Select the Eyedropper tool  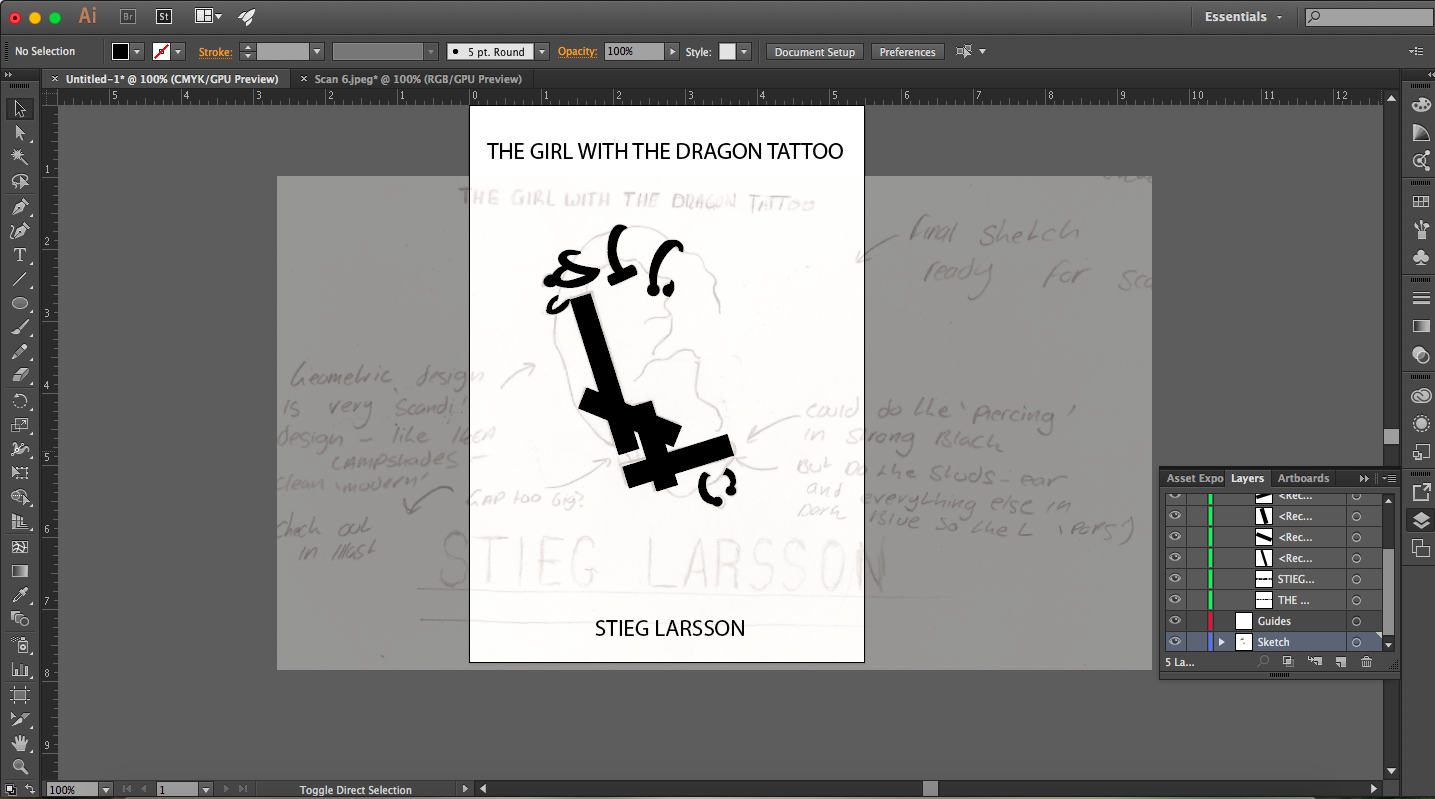point(20,595)
